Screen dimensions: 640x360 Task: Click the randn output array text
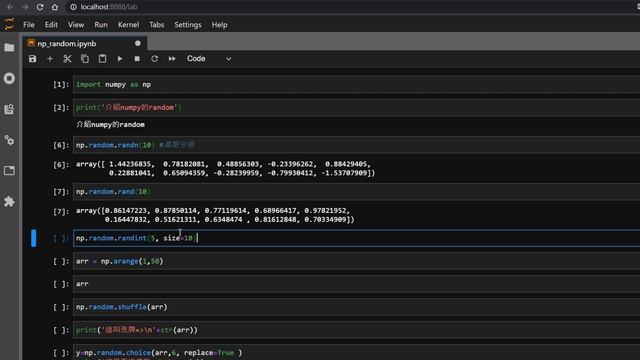pos(225,169)
